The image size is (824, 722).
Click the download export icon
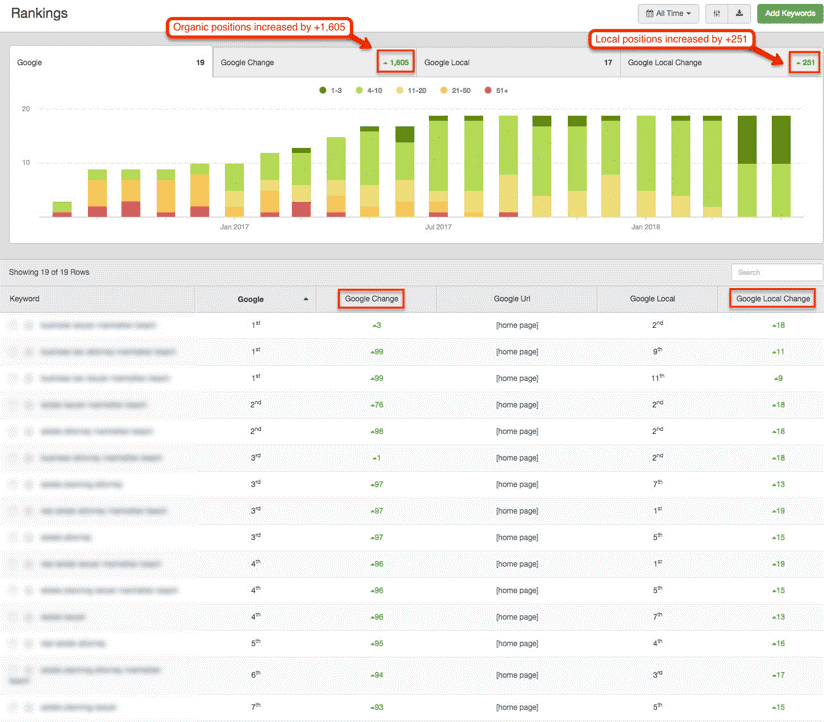(739, 13)
